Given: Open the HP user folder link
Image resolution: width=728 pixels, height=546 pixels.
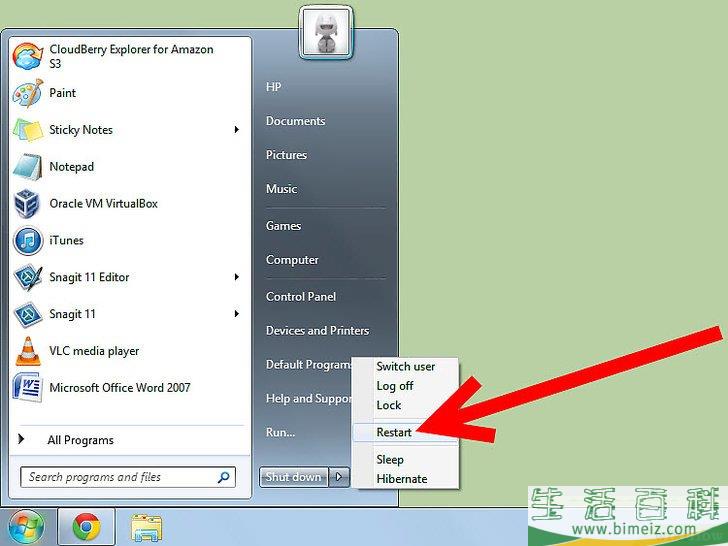Looking at the screenshot, I should [273, 87].
